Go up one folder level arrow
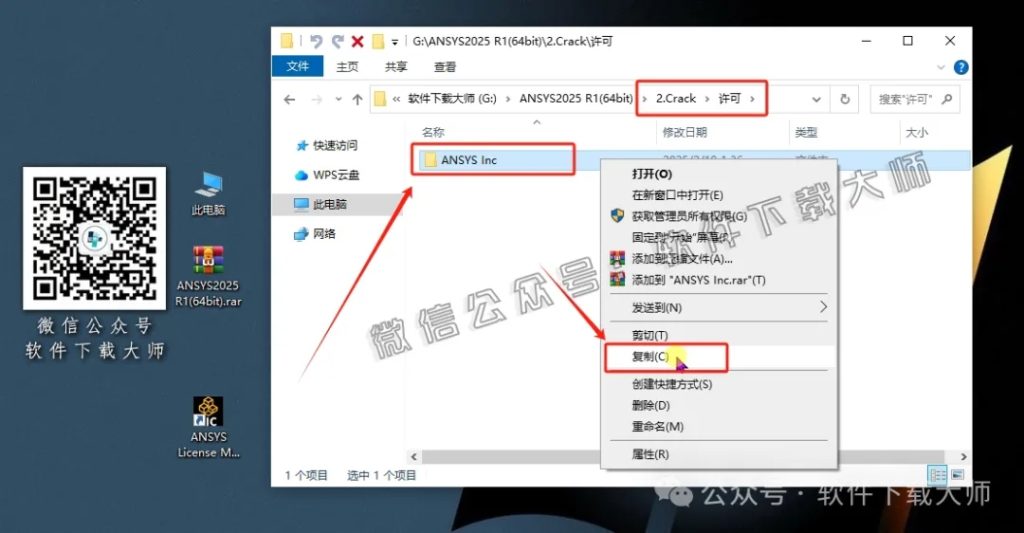 pos(357,99)
